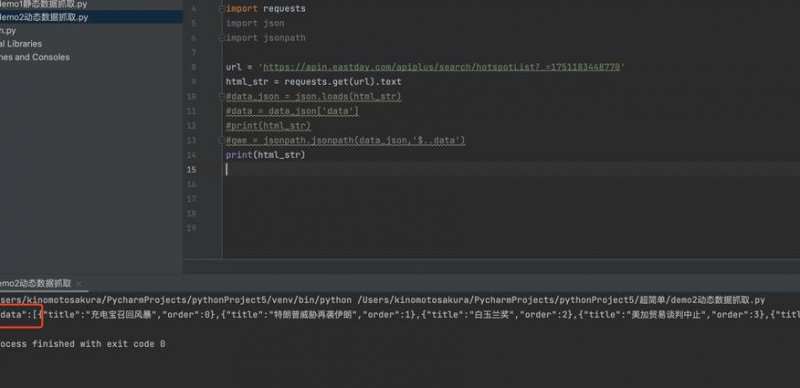Screen dimensions: 800x388
Task: Click the 'print(html_str)' statement on line 14
Action: (x=265, y=155)
